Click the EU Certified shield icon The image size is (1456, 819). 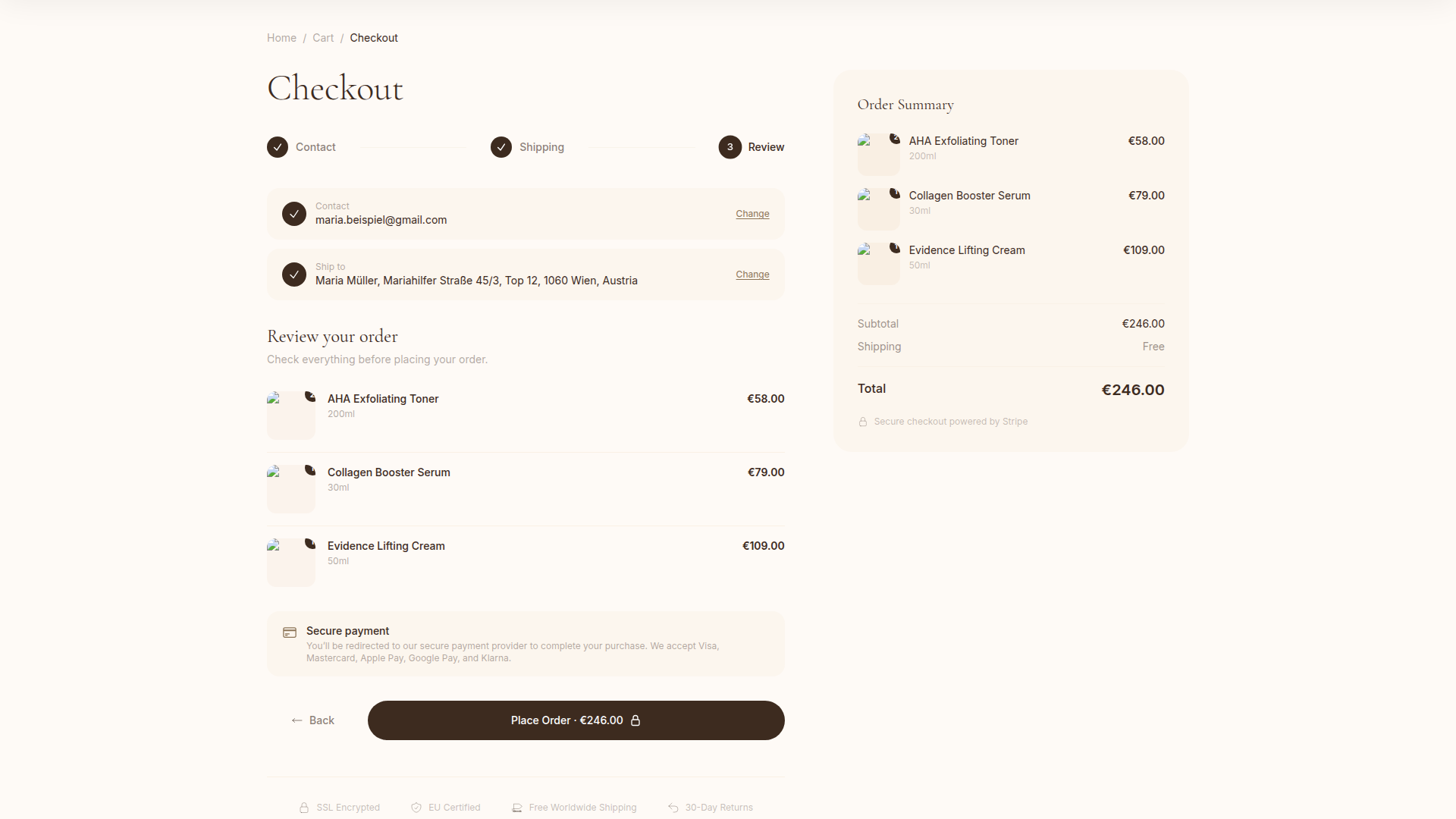(x=416, y=808)
